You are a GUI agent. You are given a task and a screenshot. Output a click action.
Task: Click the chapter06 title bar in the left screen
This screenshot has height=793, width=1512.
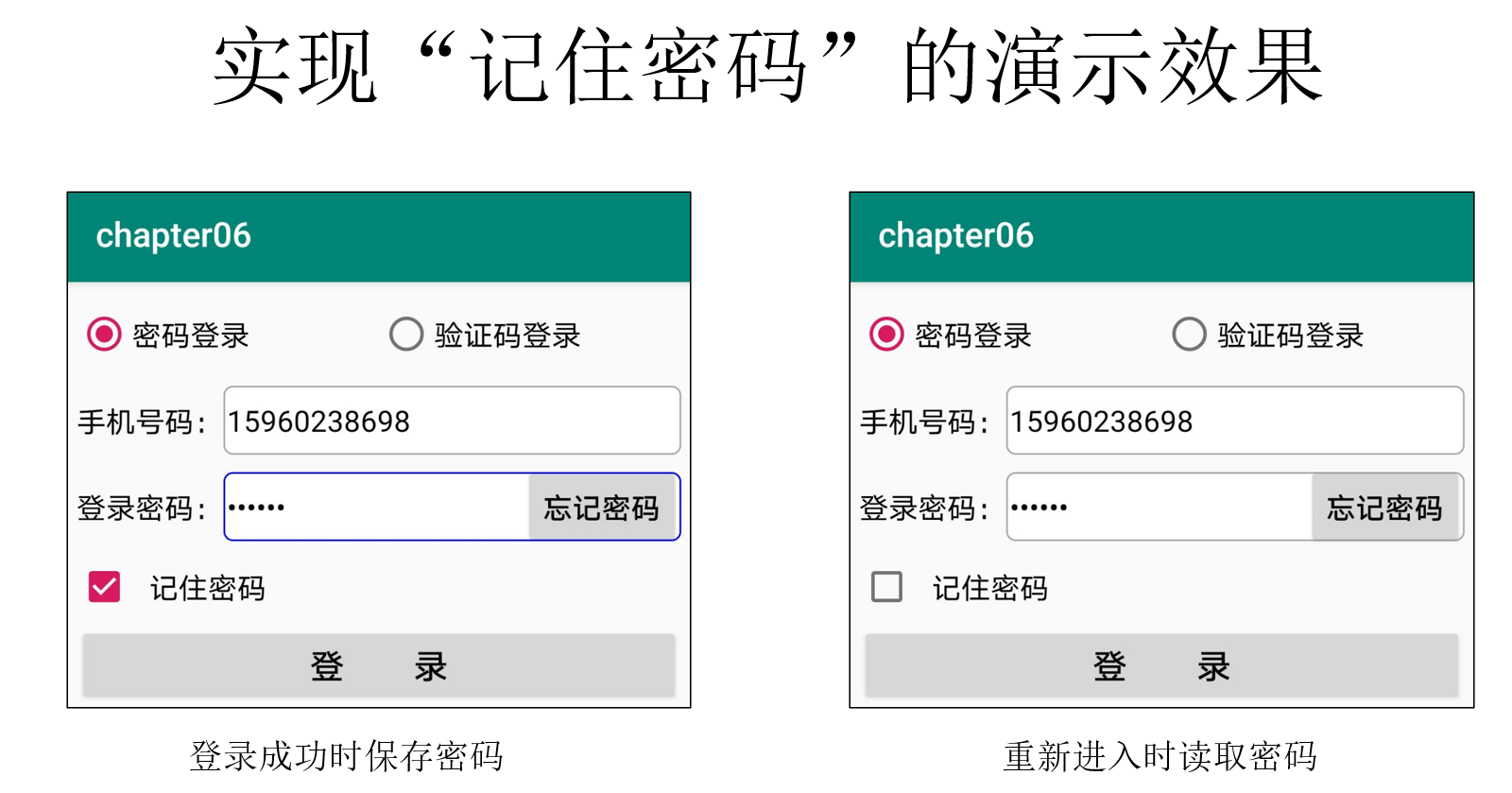[x=378, y=236]
